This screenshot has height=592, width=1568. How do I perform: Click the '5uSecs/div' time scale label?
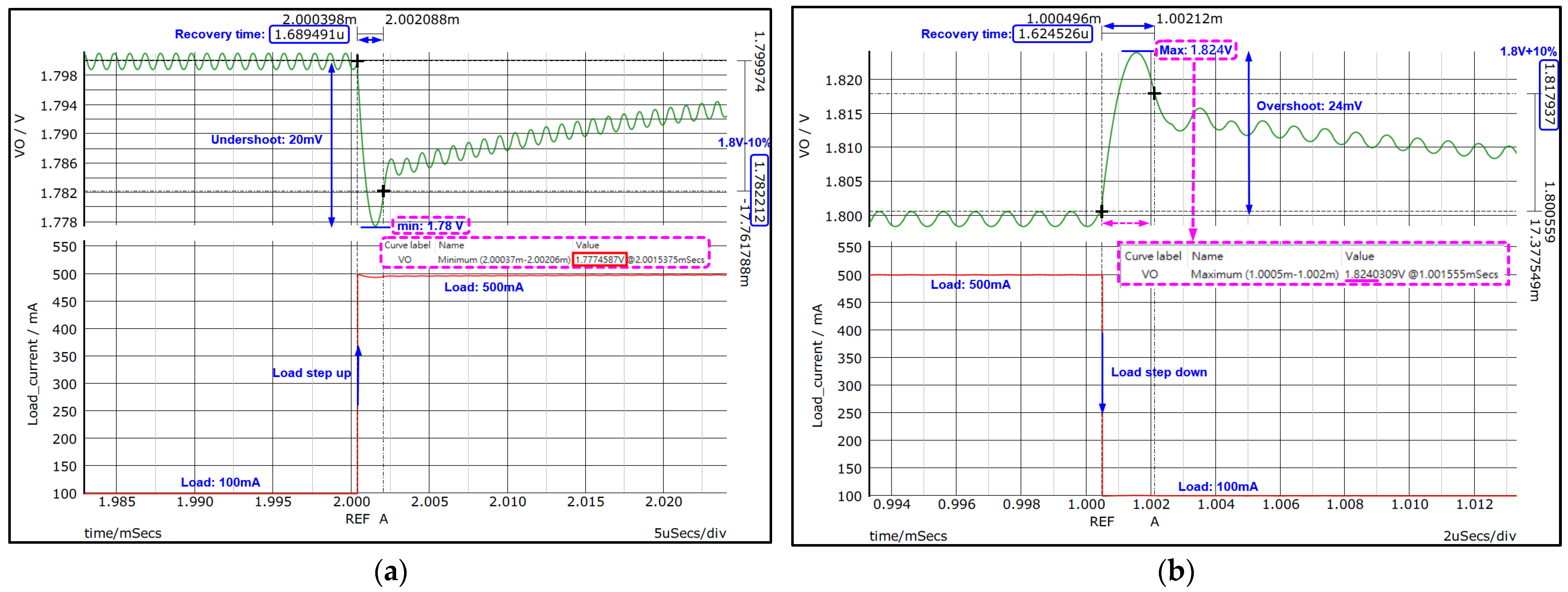click(x=690, y=534)
